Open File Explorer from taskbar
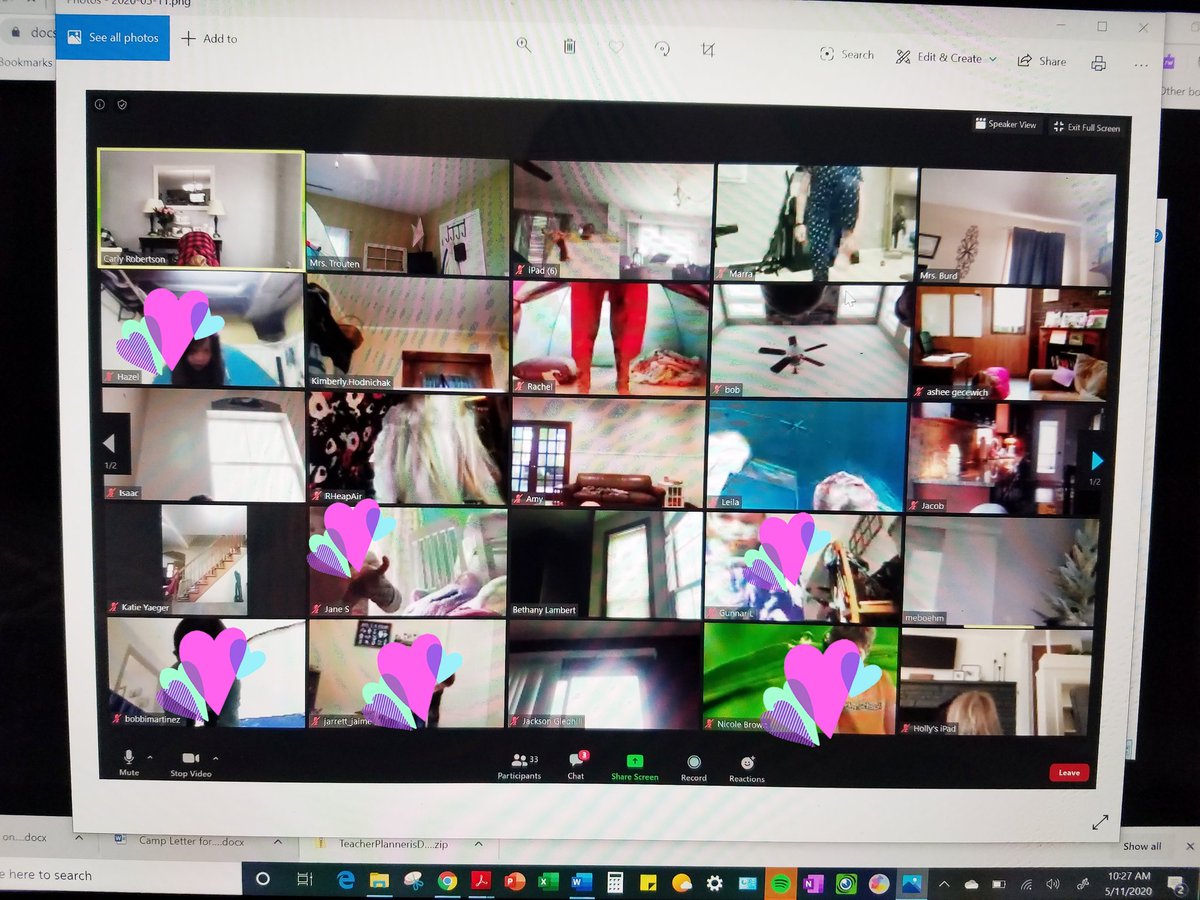 point(379,880)
